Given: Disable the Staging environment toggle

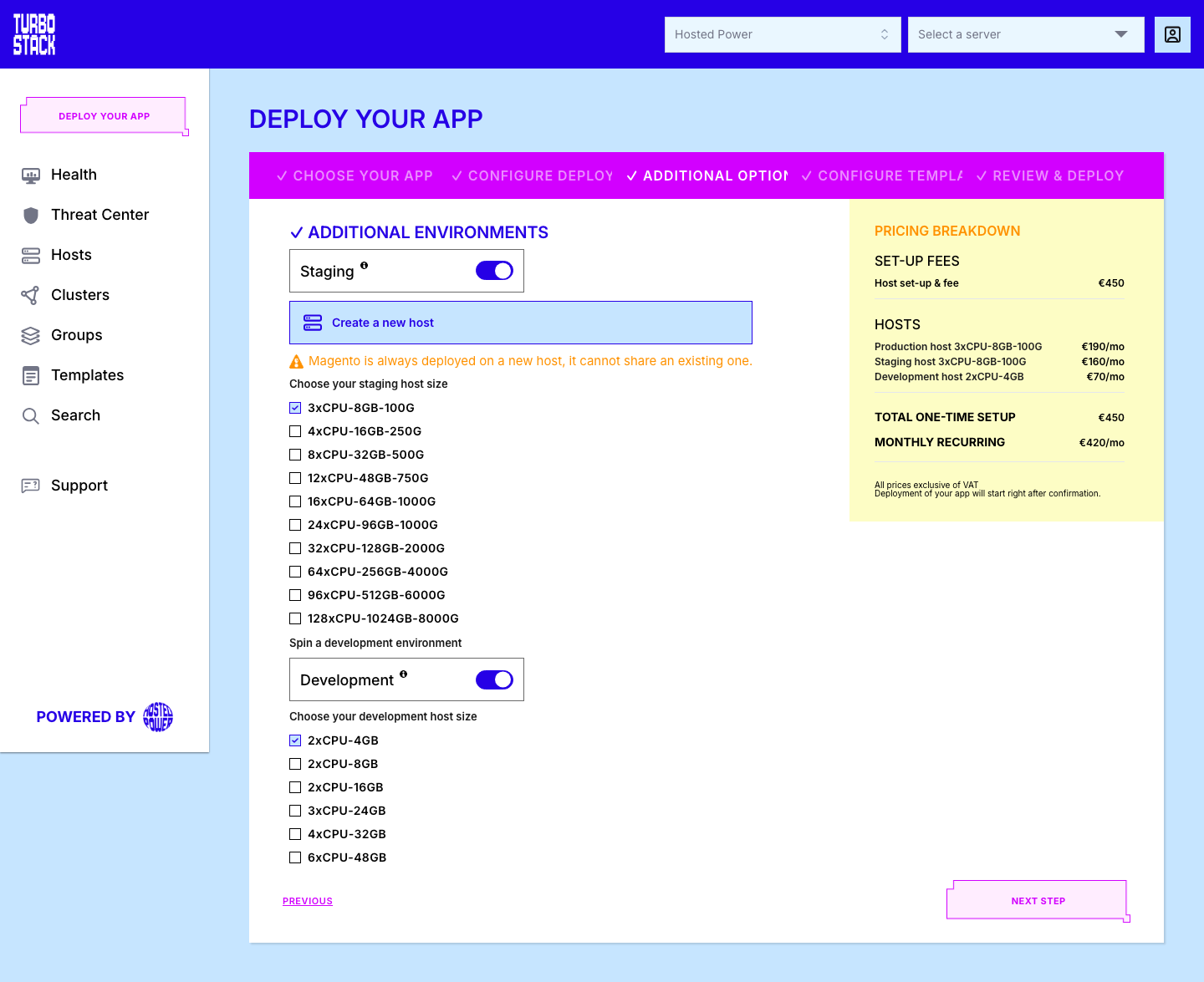Looking at the screenshot, I should (494, 271).
